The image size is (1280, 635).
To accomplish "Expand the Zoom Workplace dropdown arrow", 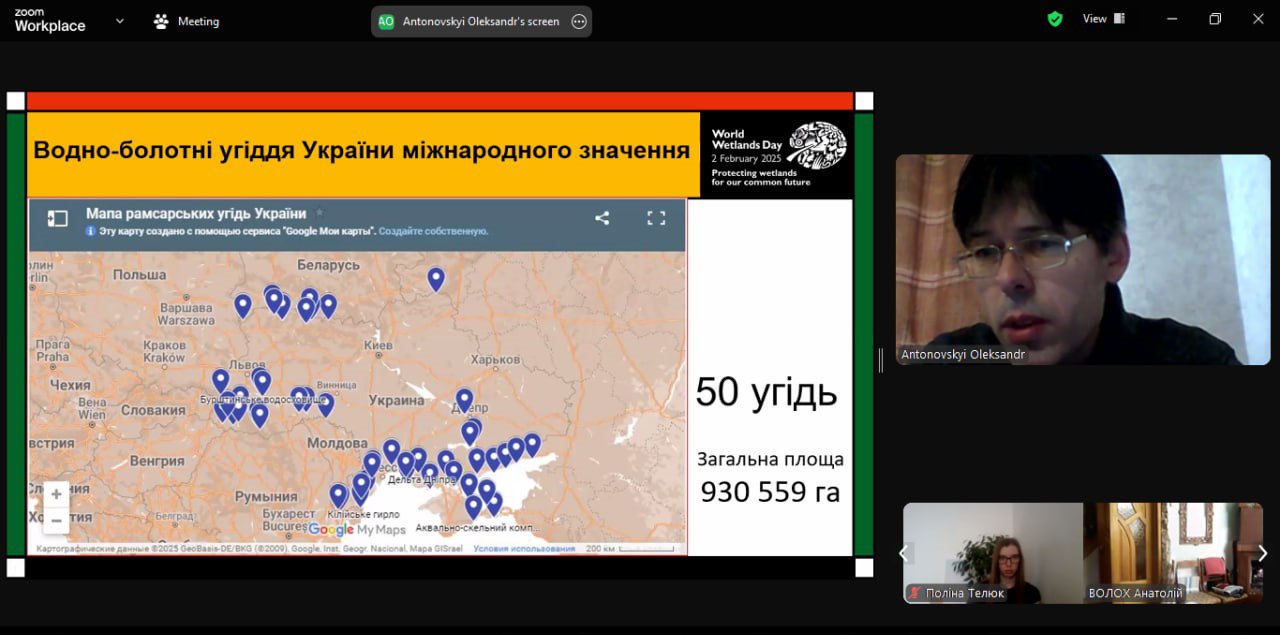I will pos(120,20).
